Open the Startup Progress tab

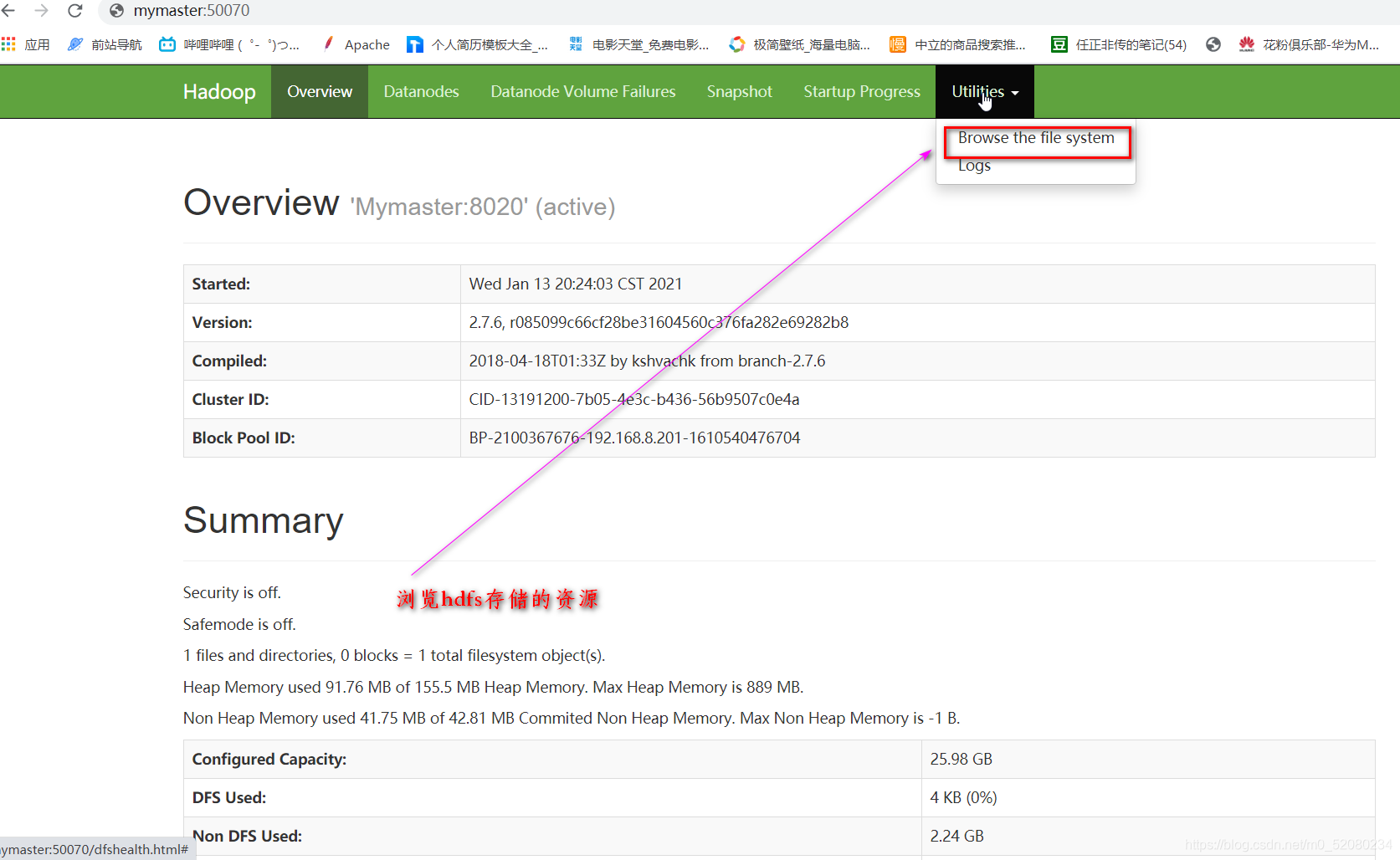tap(862, 91)
